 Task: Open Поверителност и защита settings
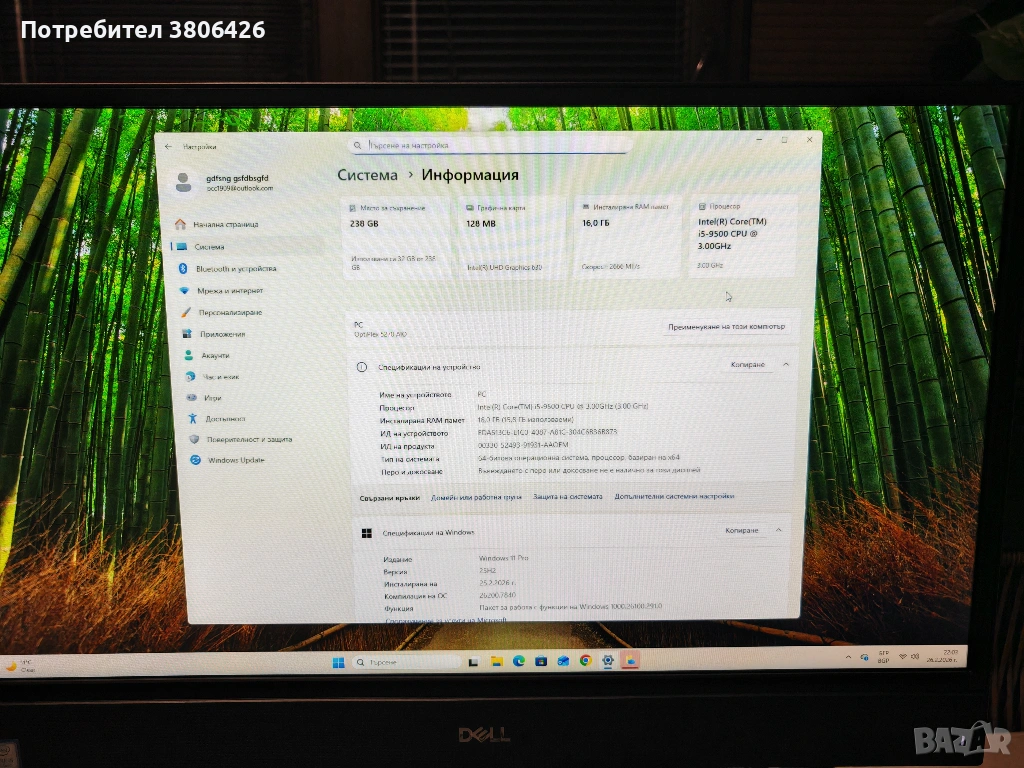(248, 439)
